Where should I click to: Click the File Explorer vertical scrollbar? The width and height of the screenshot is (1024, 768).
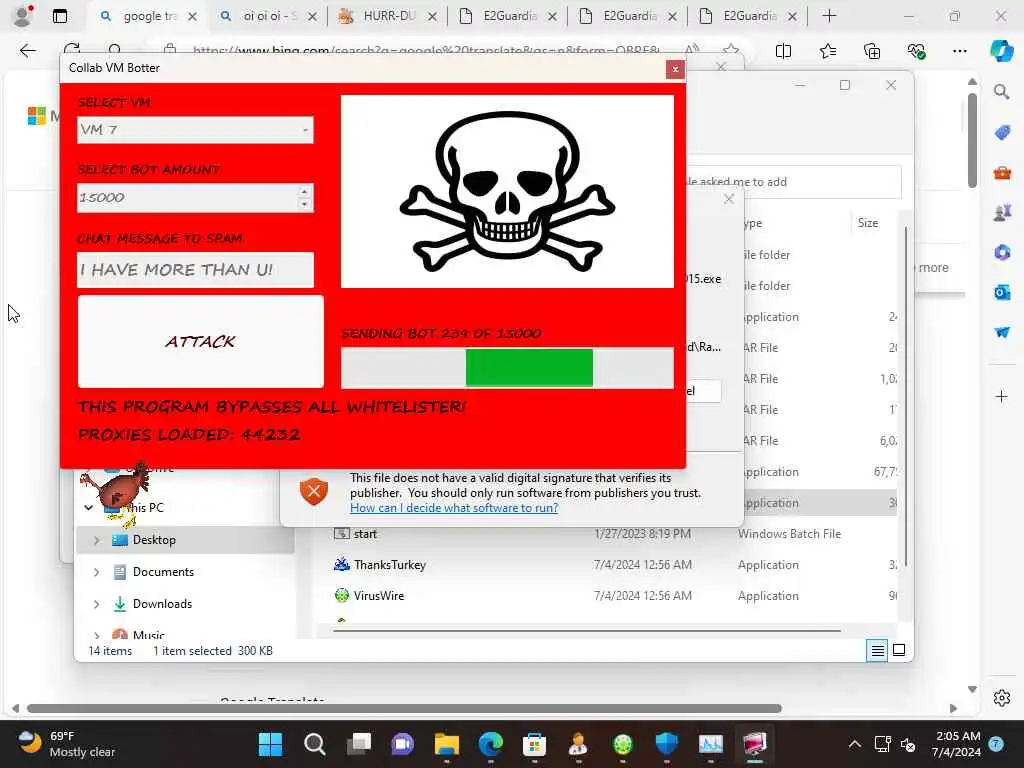906,396
